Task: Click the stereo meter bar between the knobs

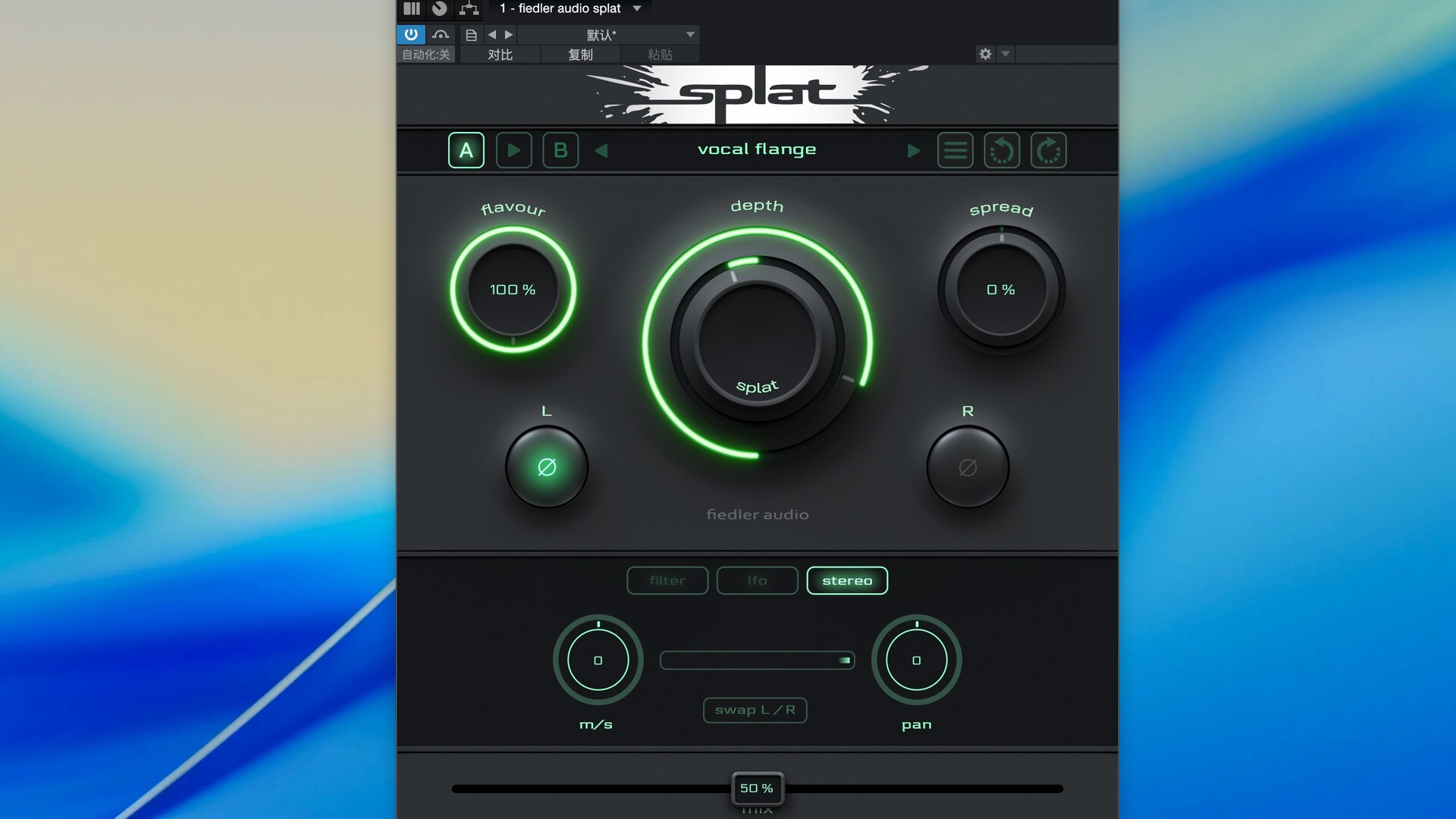Action: point(757,661)
